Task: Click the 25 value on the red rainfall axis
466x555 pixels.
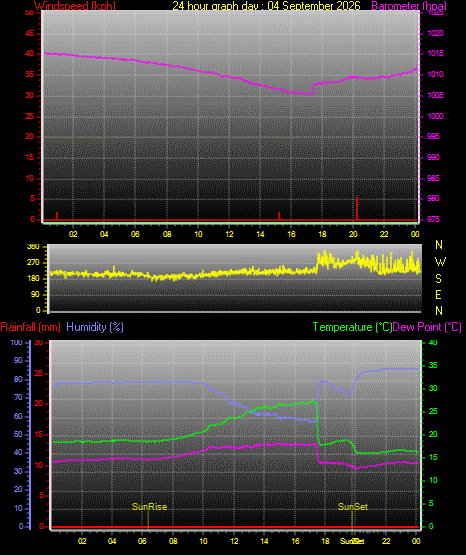Action: (39, 373)
